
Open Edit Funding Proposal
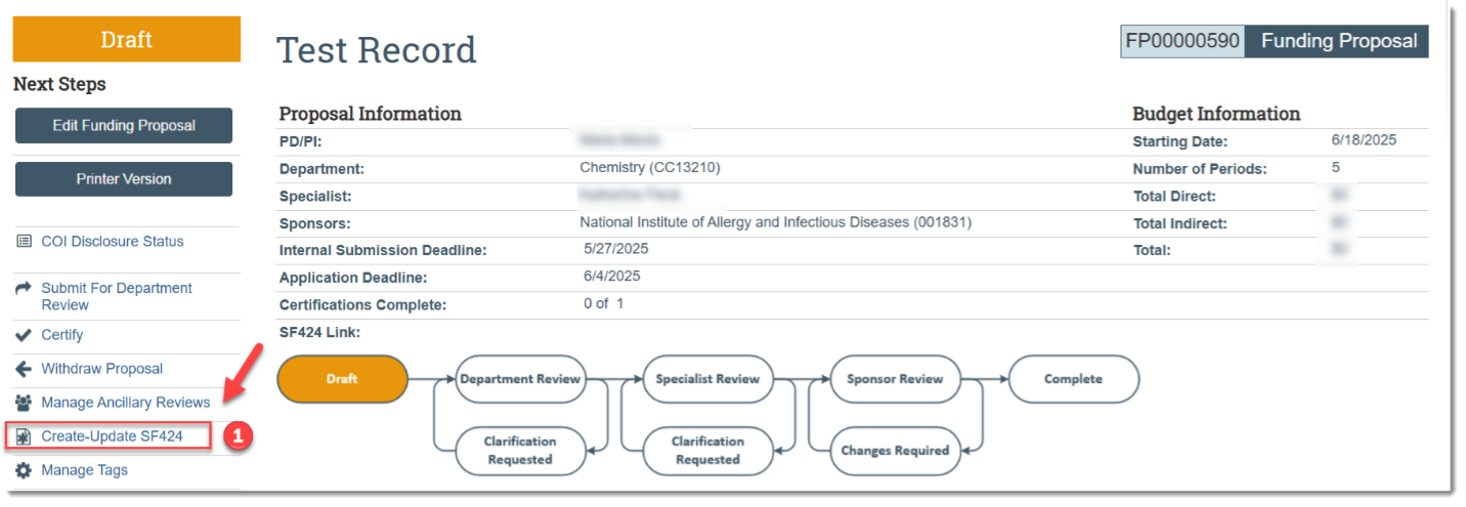[124, 126]
